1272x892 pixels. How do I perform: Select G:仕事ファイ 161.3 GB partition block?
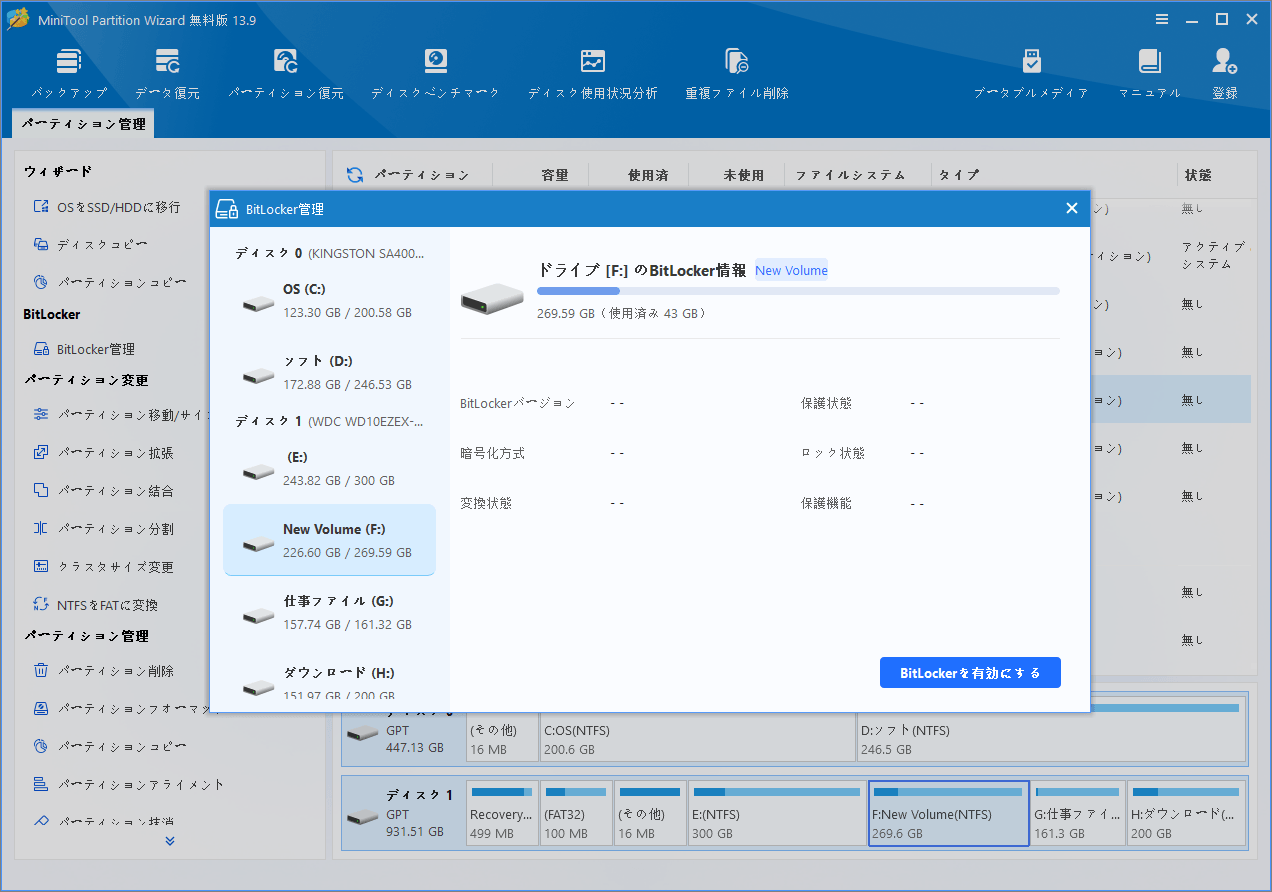1078,813
